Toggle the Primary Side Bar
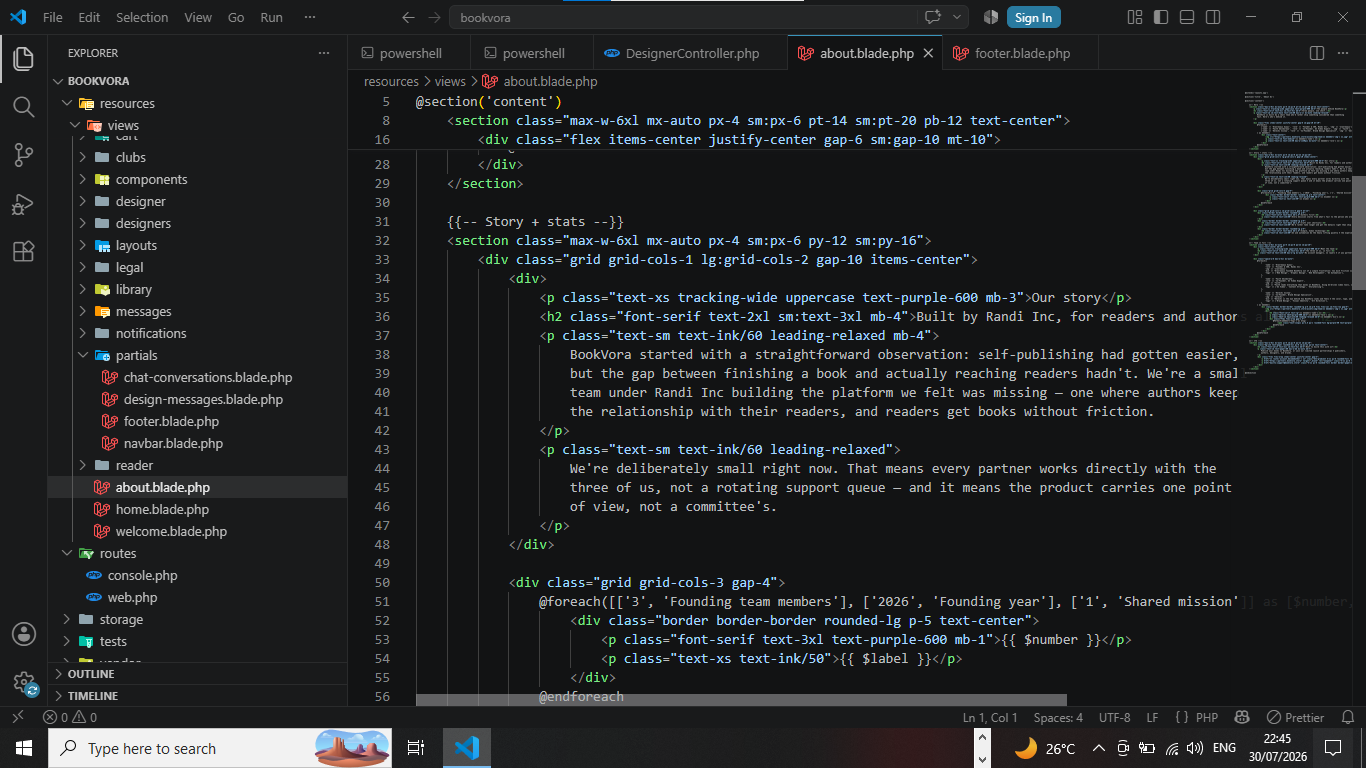The width and height of the screenshot is (1366, 768). pos(1160,17)
